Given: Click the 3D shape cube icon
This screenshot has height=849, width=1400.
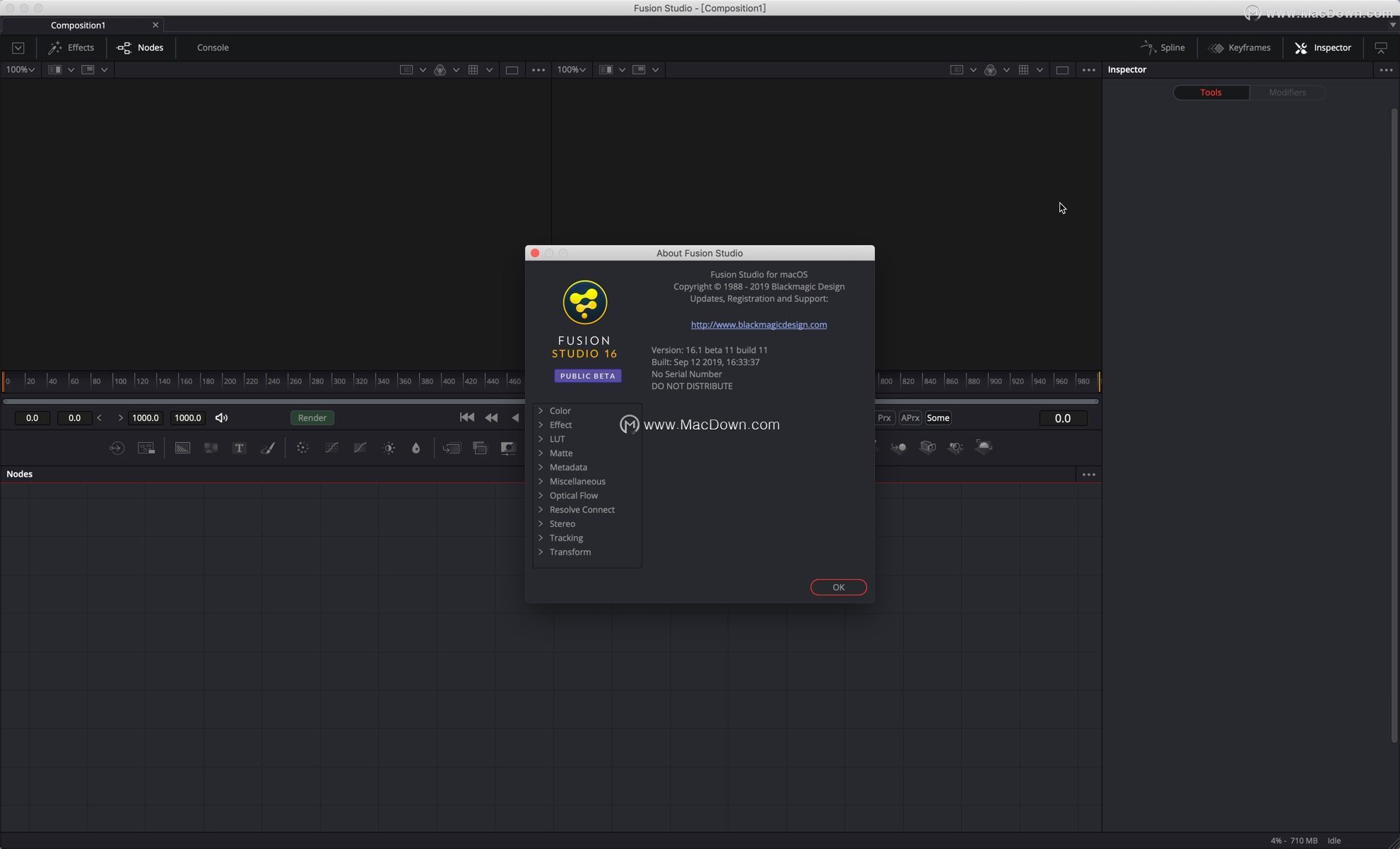Looking at the screenshot, I should (x=928, y=447).
